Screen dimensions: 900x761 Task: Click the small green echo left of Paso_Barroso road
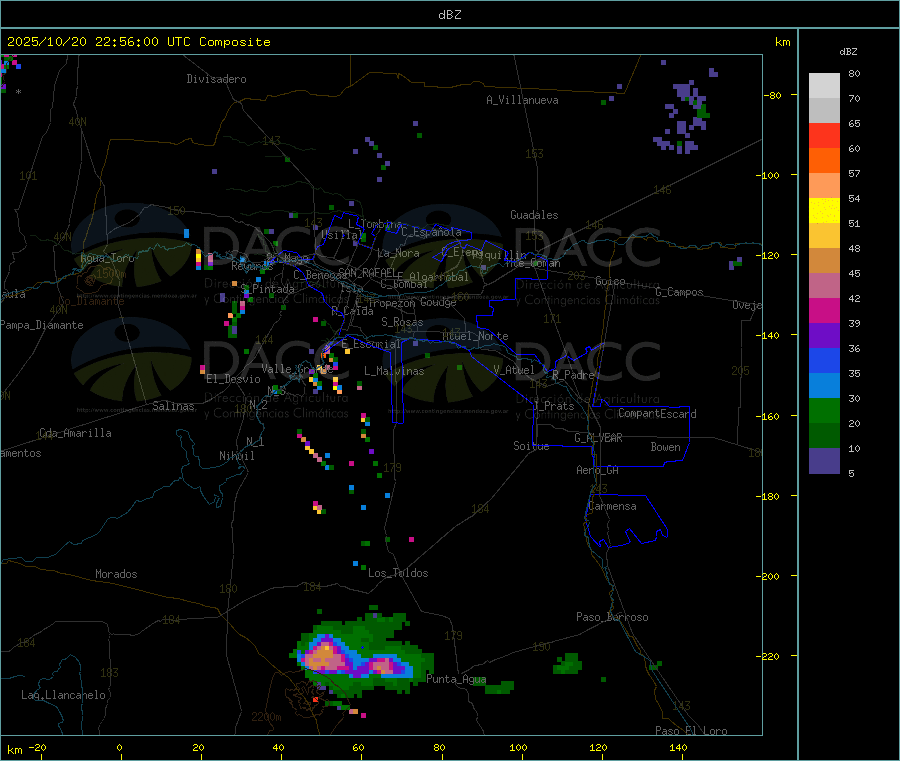coord(568,663)
